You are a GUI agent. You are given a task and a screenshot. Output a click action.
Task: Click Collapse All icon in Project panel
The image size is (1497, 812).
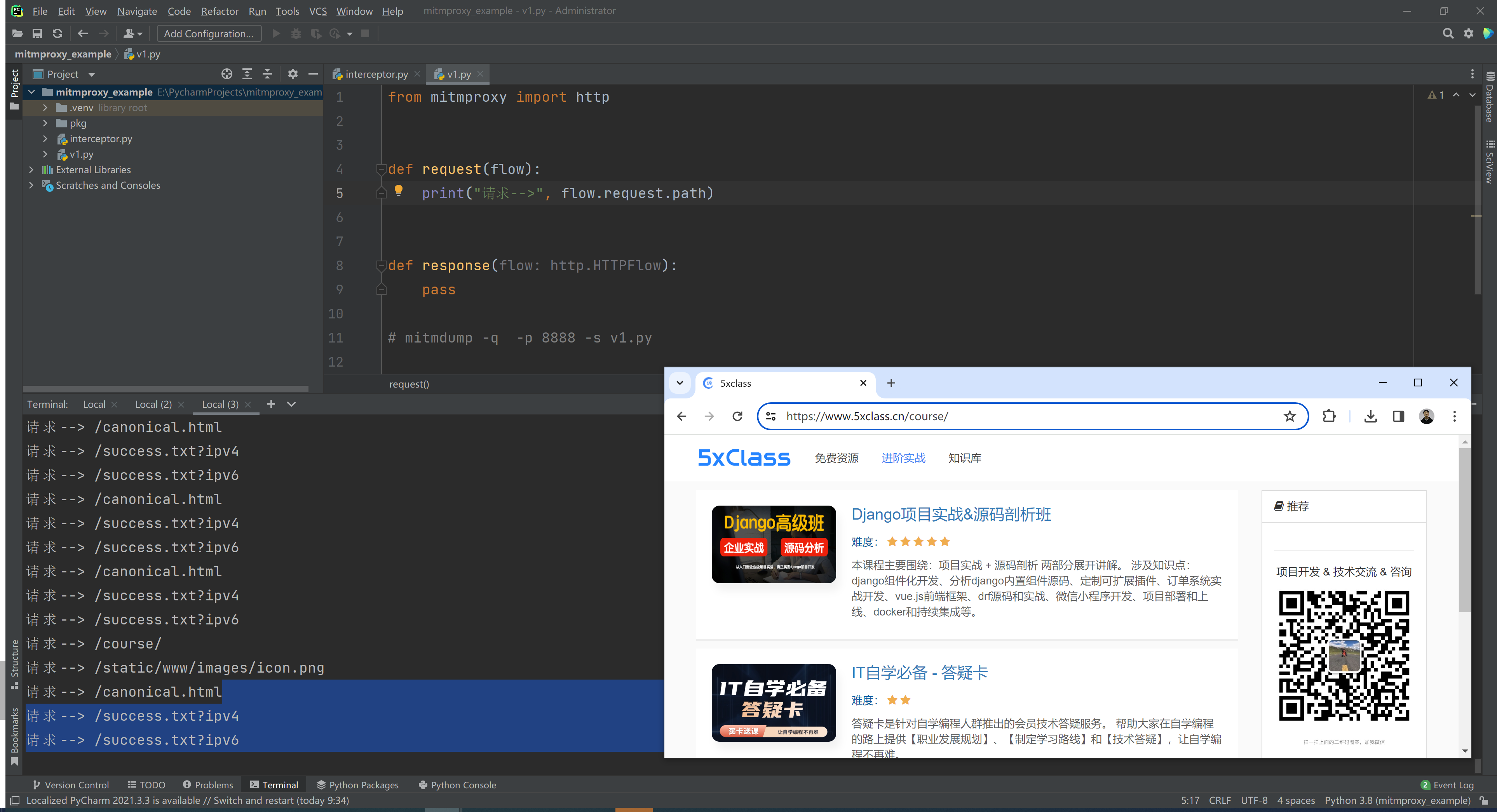coord(267,74)
